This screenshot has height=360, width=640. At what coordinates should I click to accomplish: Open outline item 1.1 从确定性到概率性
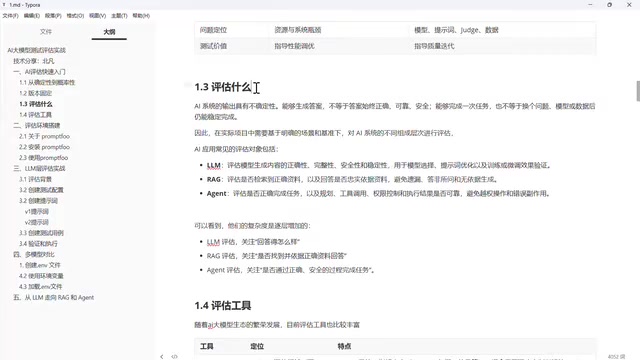pos(47,82)
